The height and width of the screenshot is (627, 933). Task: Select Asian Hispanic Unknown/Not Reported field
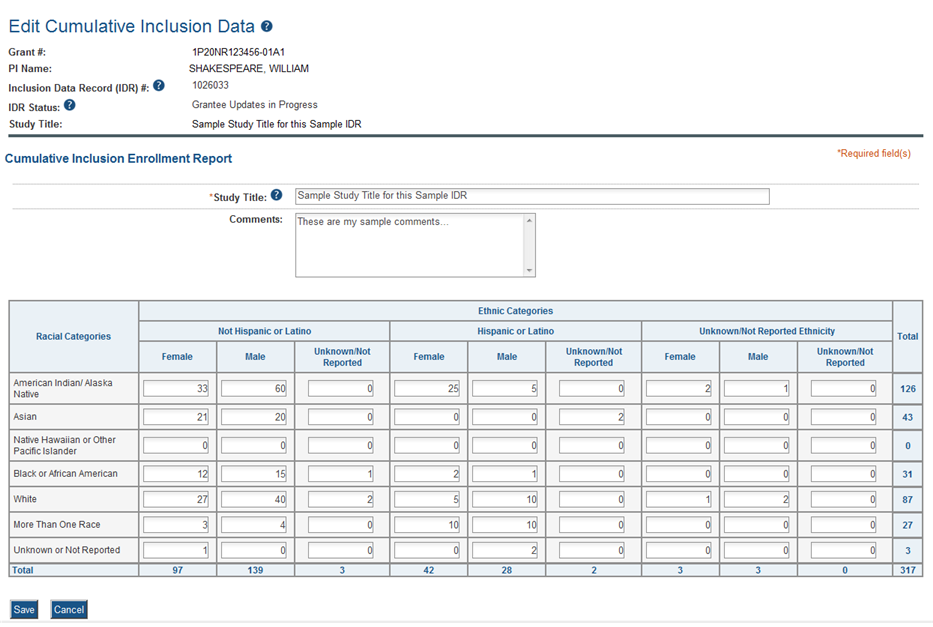[x=592, y=416]
